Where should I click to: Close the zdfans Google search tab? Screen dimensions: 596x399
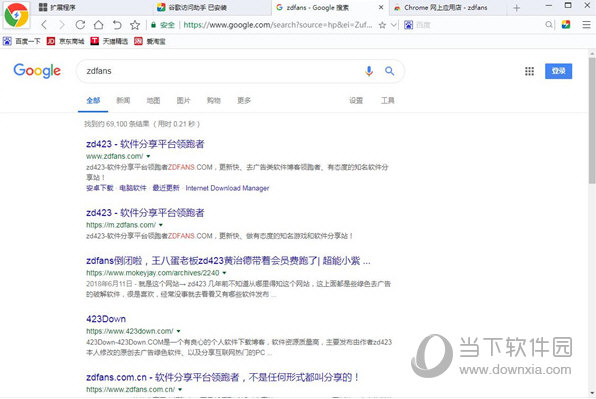click(x=381, y=8)
